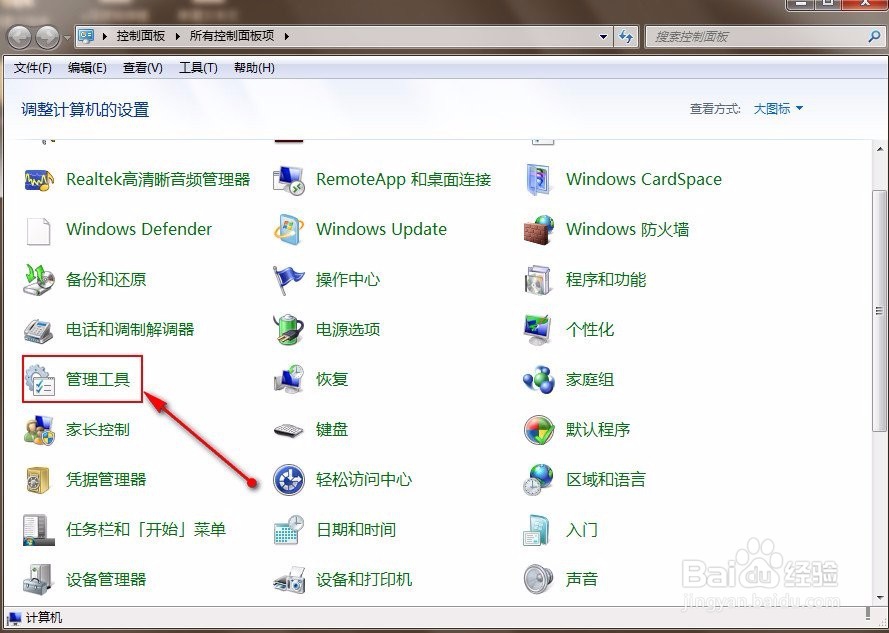This screenshot has width=889, height=633.
Task: Click the RemoteApp 和桌面连接 icon
Action: 289,180
